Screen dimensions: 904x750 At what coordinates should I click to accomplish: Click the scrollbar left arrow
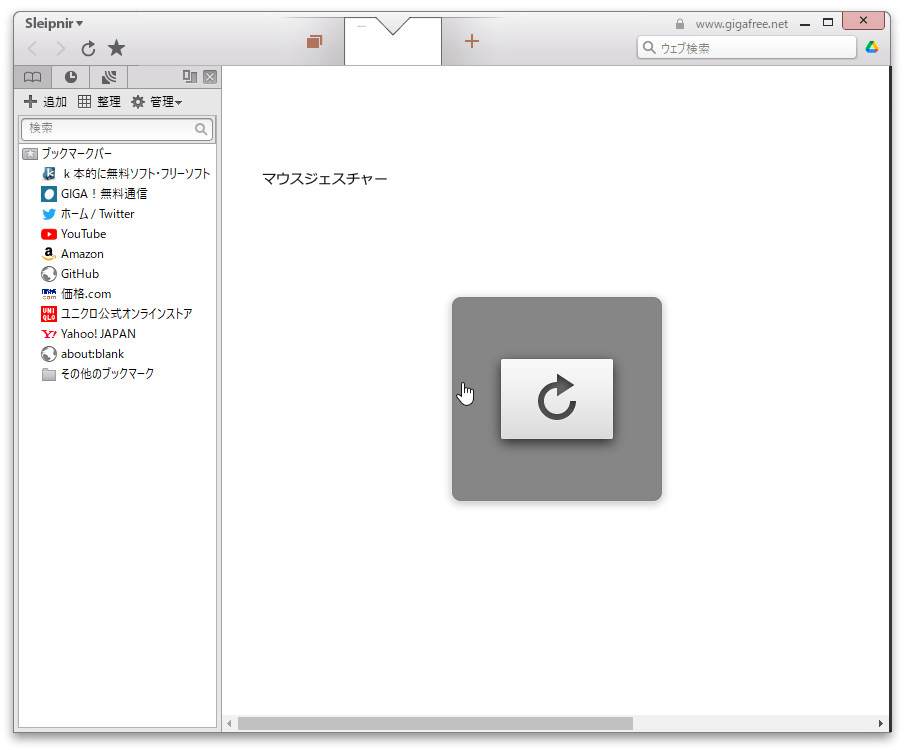coord(229,723)
